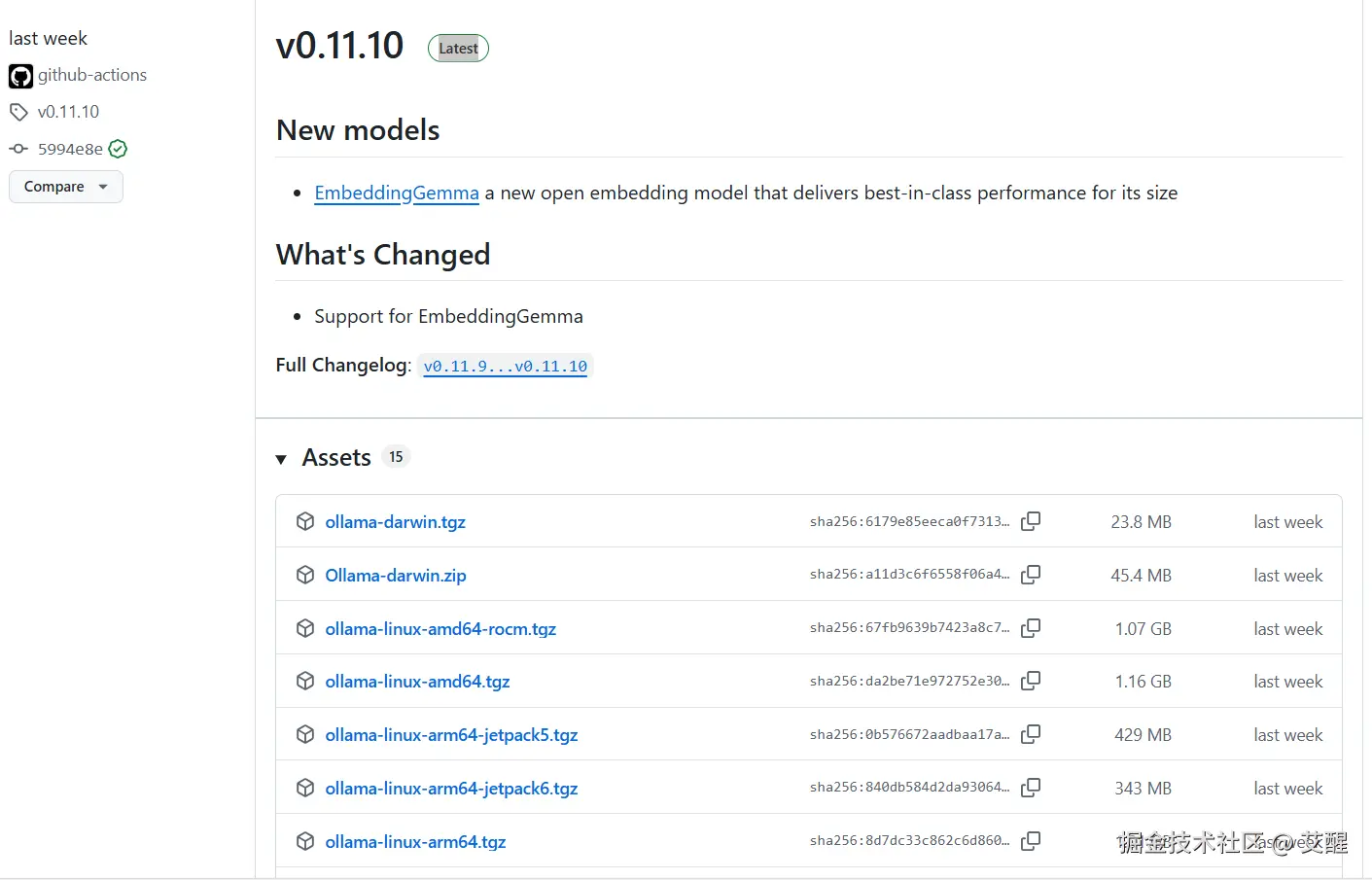Copy sha256 for ollama-linux-arm64.tgz
The height and width of the screenshot is (880, 1372).
click(x=1031, y=841)
